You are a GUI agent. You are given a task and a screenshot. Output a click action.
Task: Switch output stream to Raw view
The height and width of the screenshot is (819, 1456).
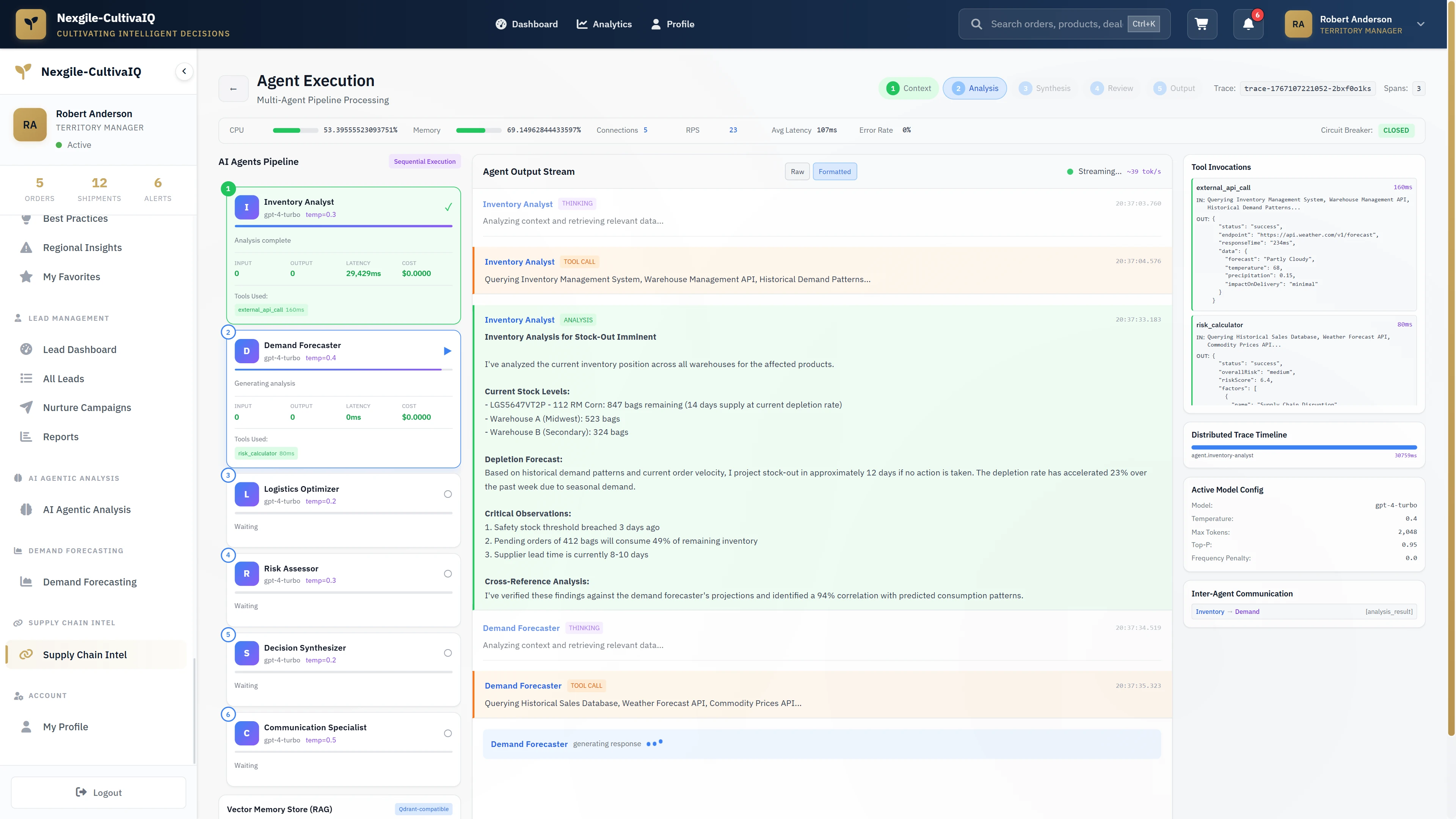pyautogui.click(x=797, y=172)
